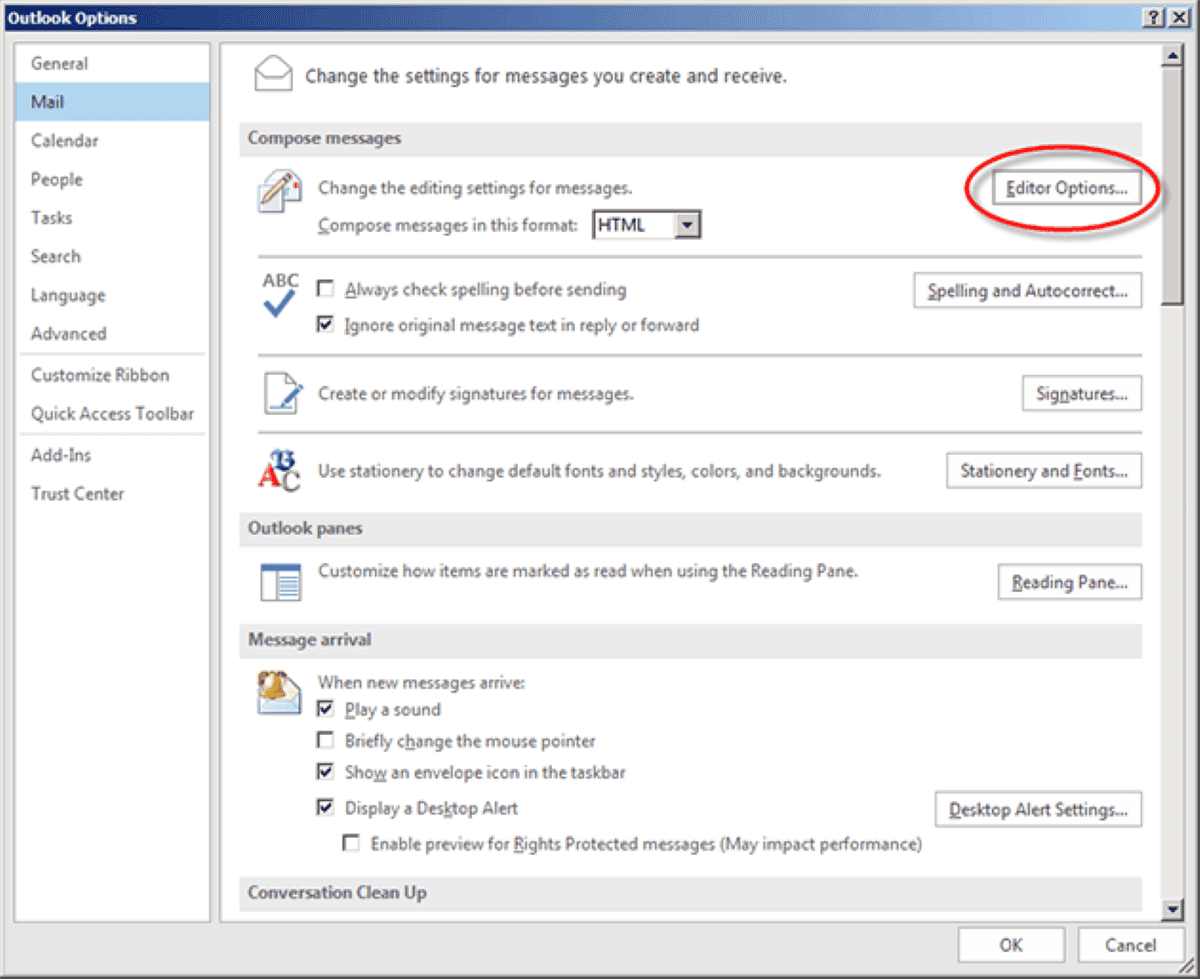The width and height of the screenshot is (1200, 979).
Task: Open the People options category
Action: click(112, 179)
